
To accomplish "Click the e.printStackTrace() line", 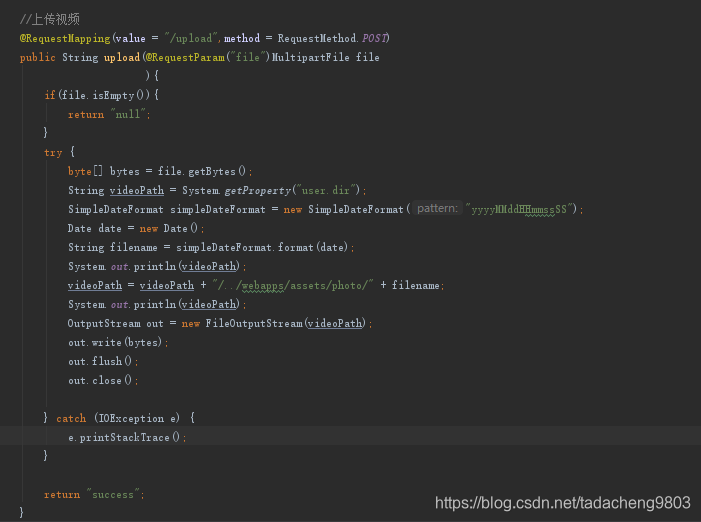I will 127,437.
